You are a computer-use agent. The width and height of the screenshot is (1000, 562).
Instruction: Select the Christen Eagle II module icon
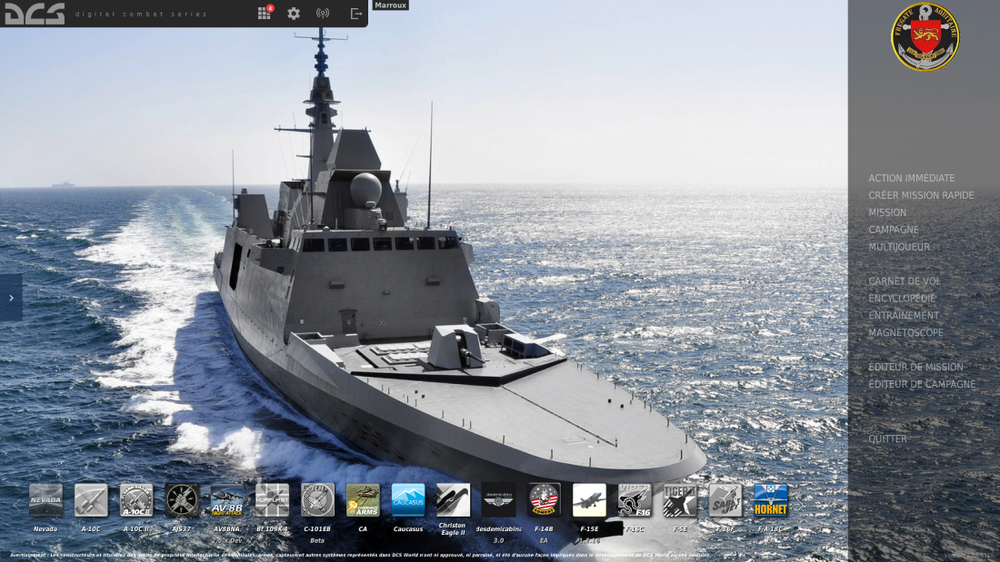453,499
